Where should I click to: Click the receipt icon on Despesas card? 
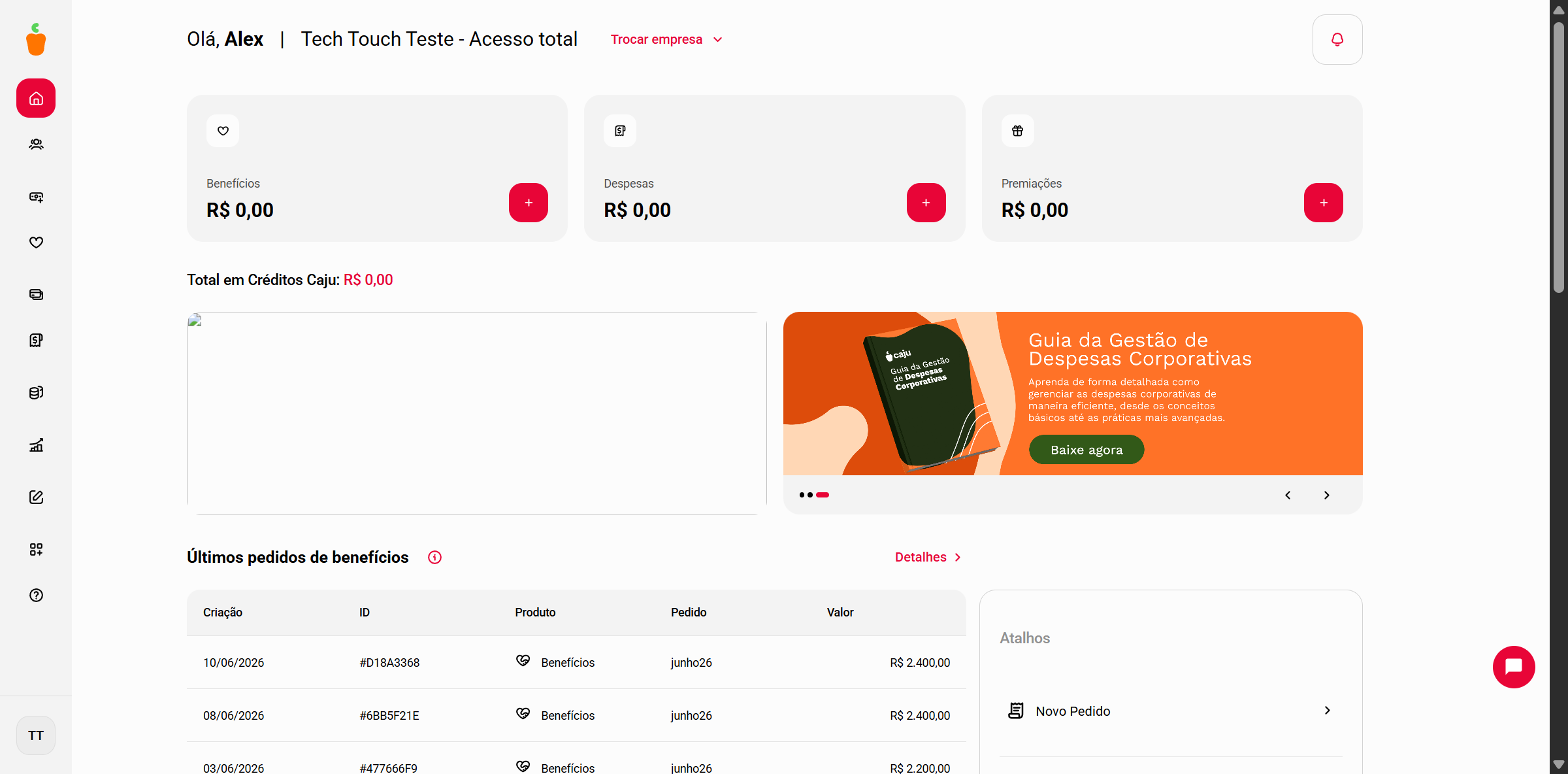point(620,131)
